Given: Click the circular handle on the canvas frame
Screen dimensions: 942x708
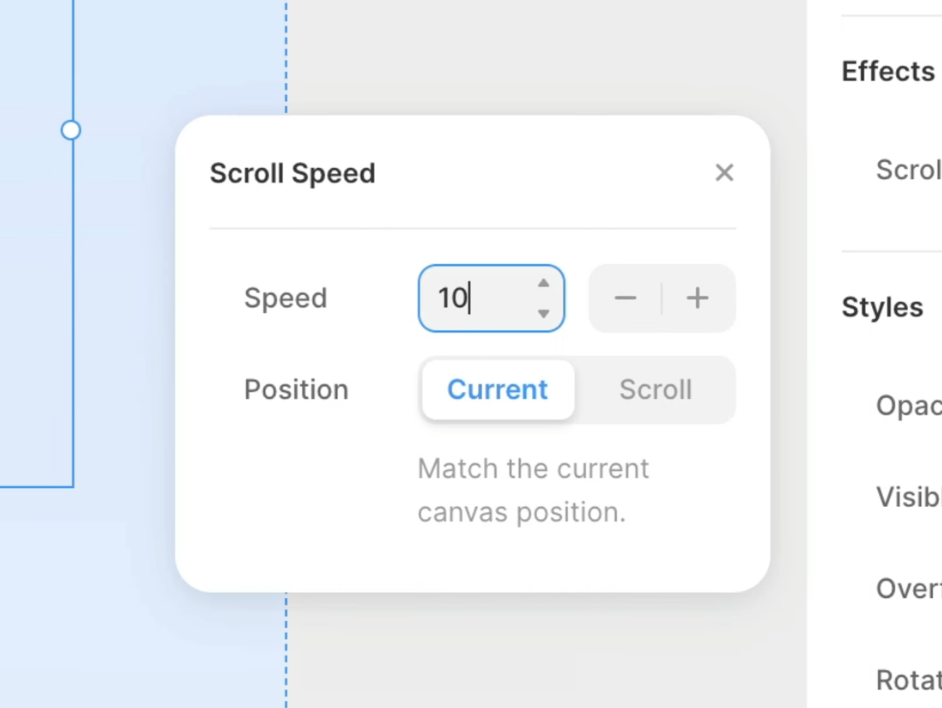Looking at the screenshot, I should [70, 130].
